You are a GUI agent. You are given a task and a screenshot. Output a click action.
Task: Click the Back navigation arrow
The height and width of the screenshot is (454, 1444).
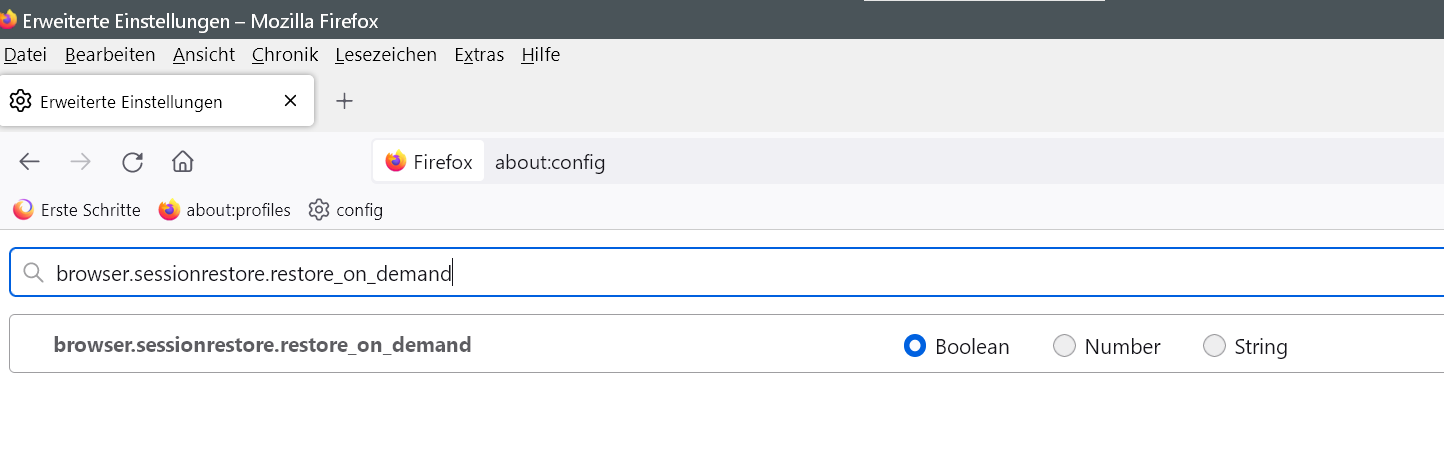pos(30,162)
